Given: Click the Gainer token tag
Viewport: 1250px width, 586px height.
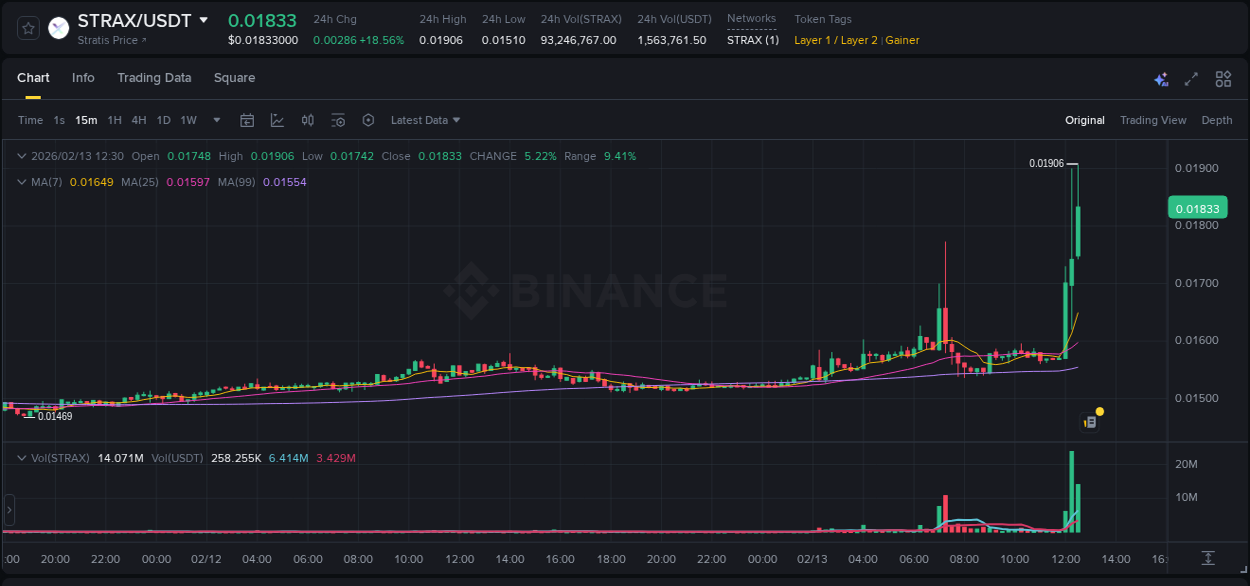Looking at the screenshot, I should click(901, 40).
